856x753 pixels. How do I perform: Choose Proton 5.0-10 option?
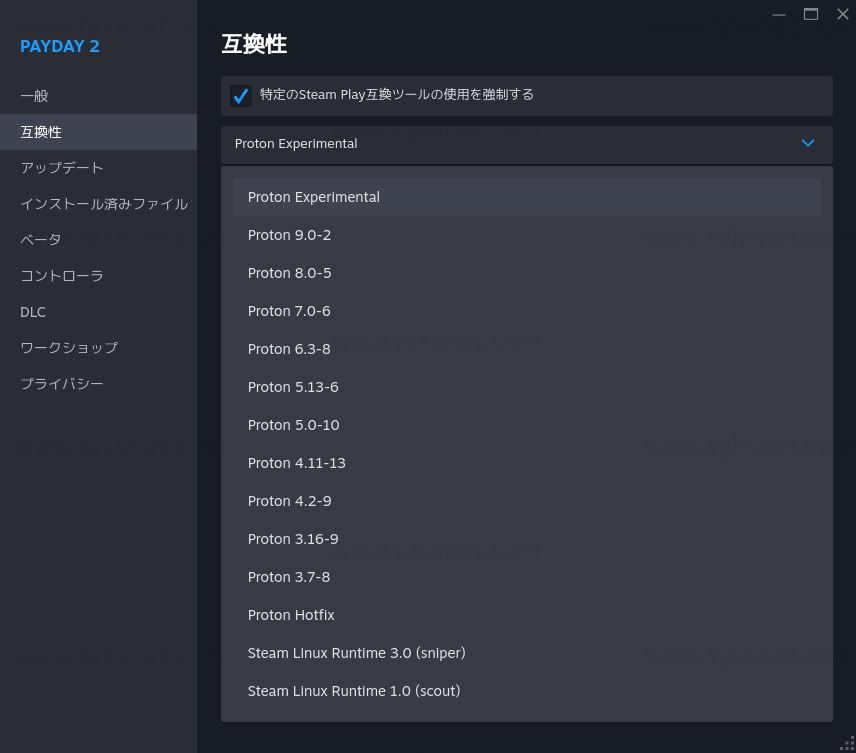pyautogui.click(x=526, y=425)
